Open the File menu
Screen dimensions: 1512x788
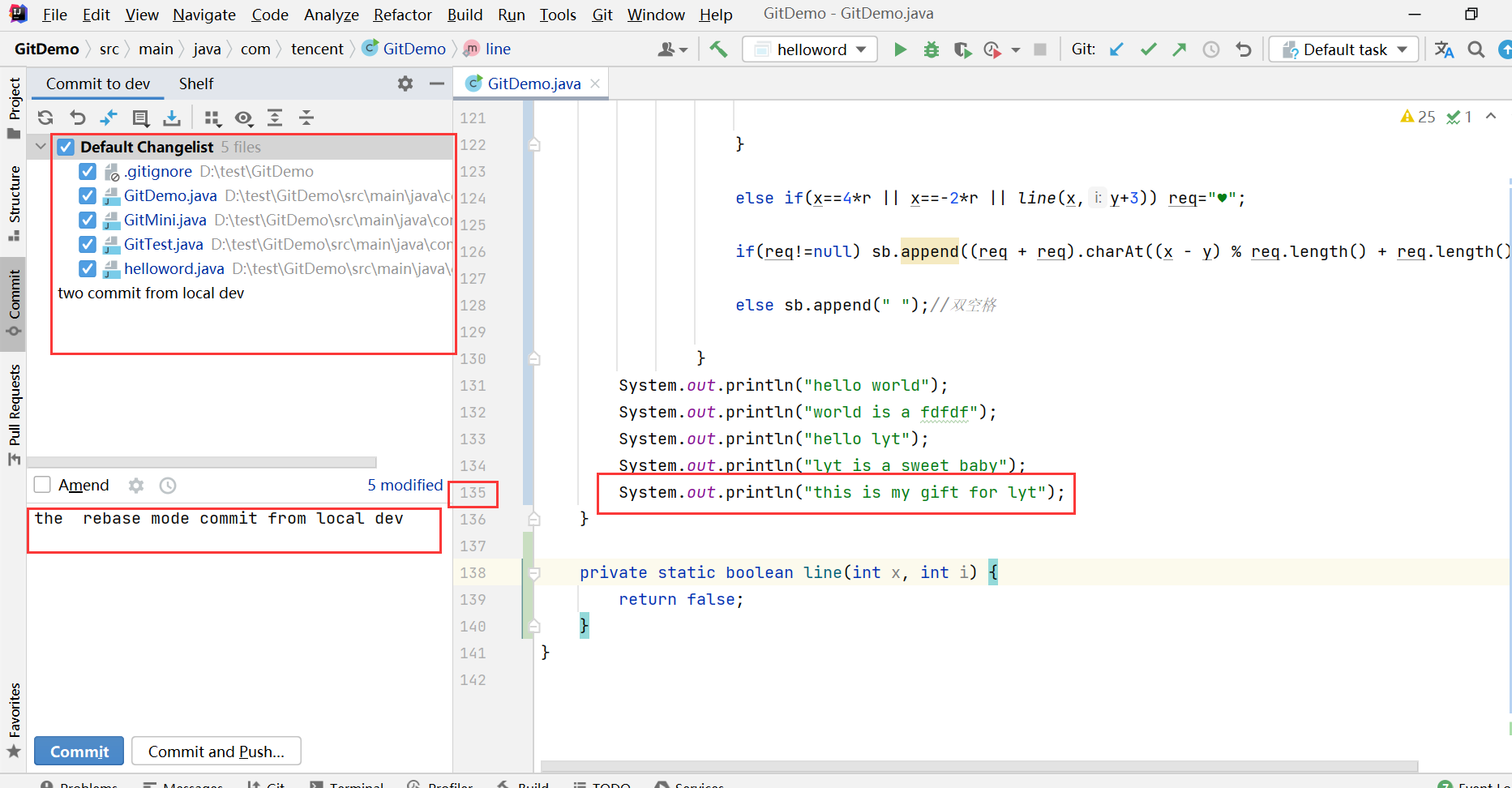tap(55, 15)
